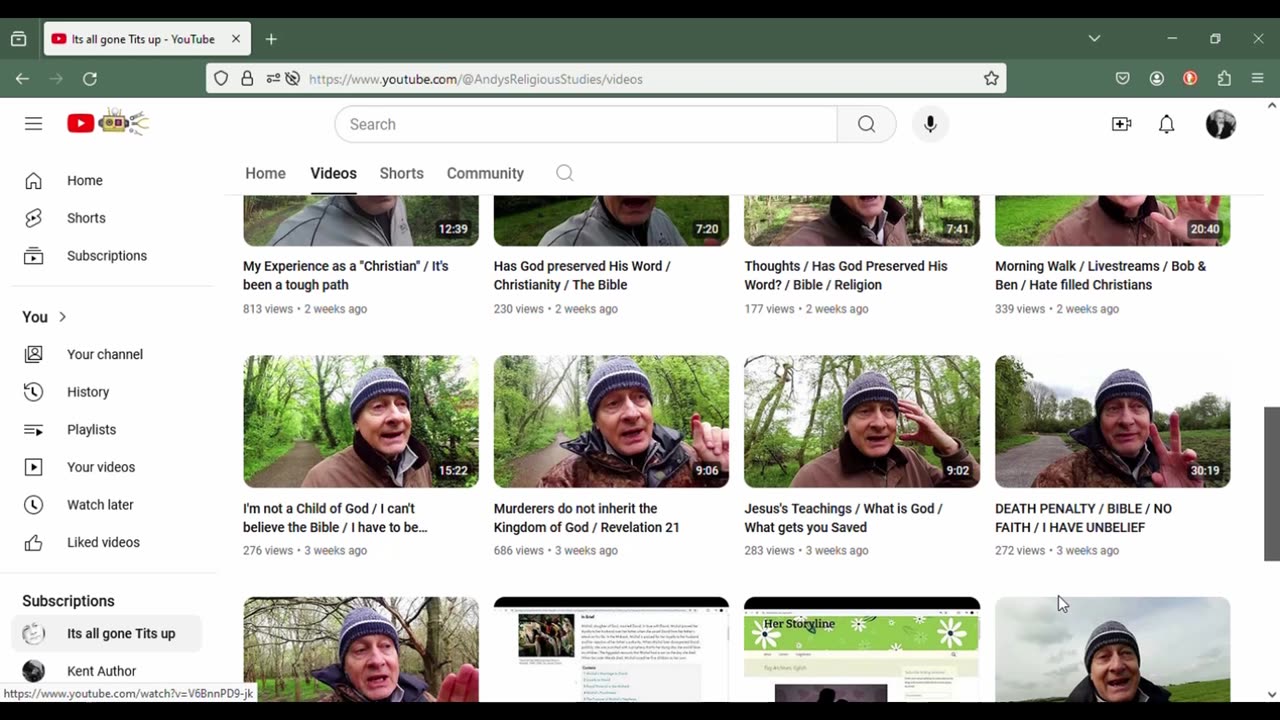Open the Pocket save icon
The width and height of the screenshot is (1280, 720).
1123,78
